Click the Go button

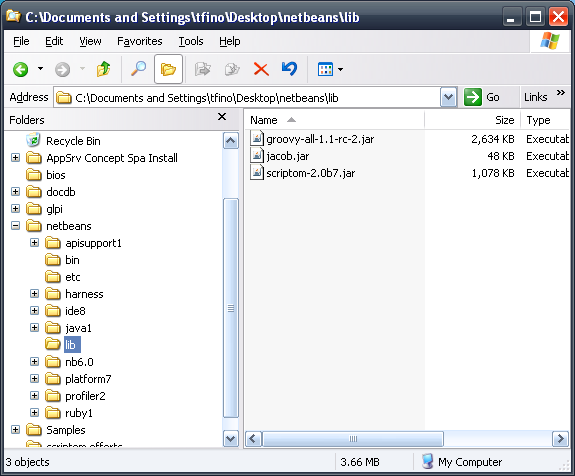point(482,97)
